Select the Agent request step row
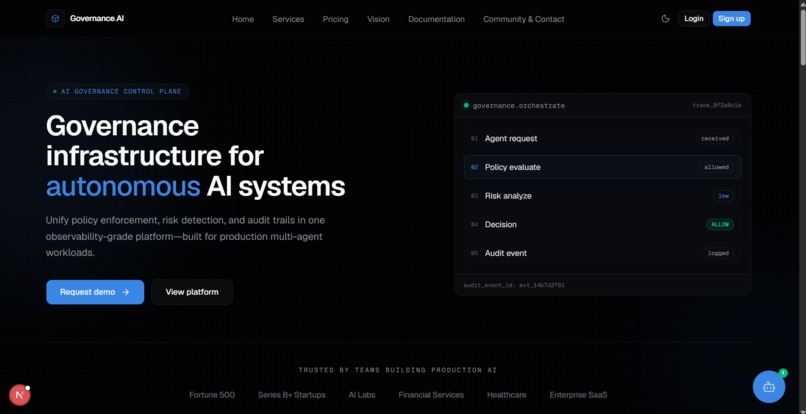The height and width of the screenshot is (414, 806). (x=602, y=138)
